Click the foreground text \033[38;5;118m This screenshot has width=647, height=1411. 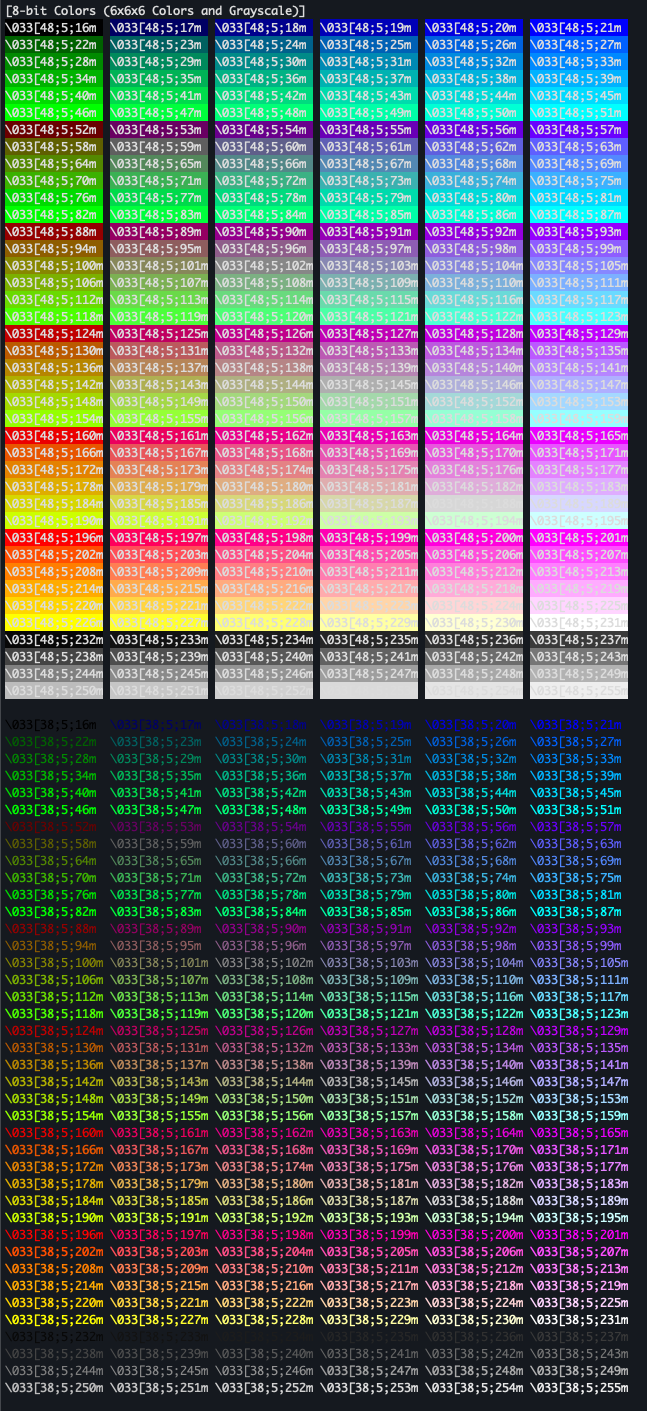pyautogui.click(x=54, y=1014)
